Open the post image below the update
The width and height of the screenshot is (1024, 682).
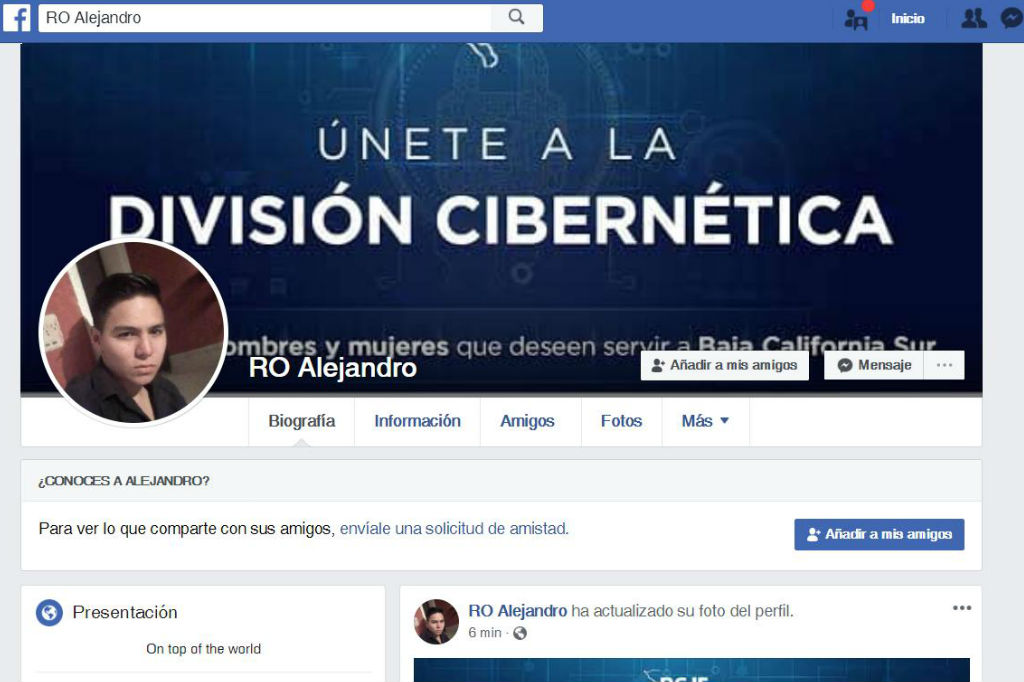[x=692, y=670]
